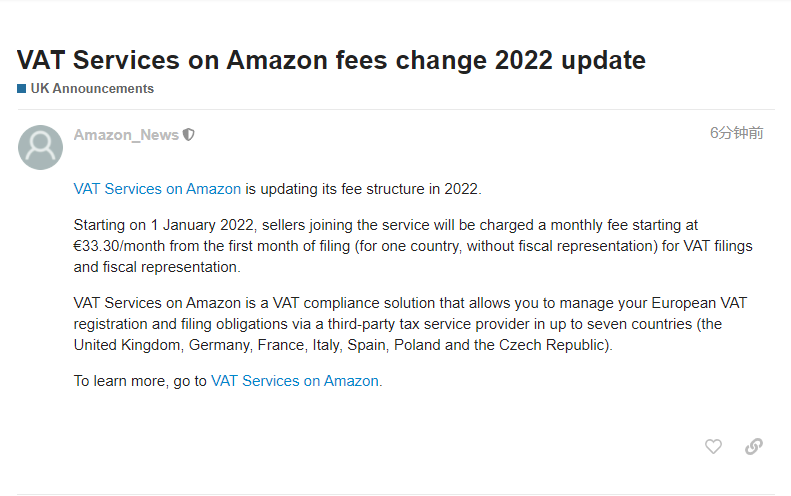Viewport: 791px width, 496px height.
Task: Open the Amazon_News username profile
Action: pyautogui.click(x=126, y=135)
